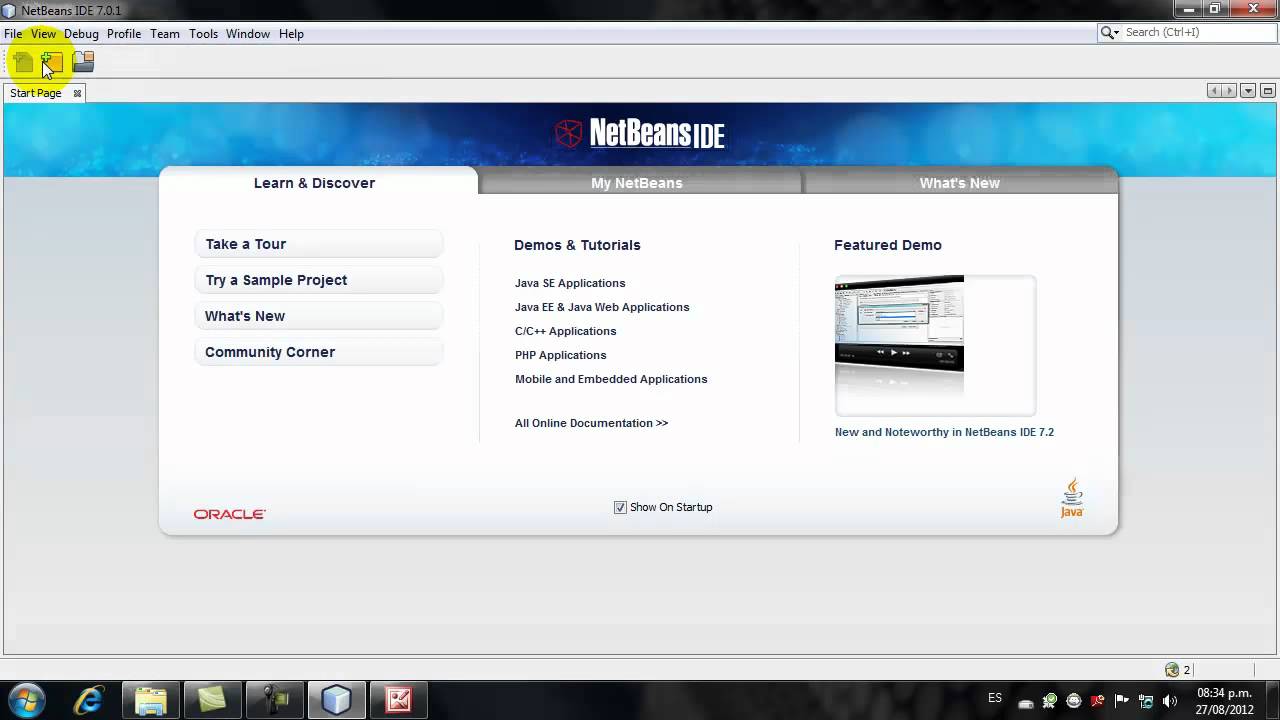The height and width of the screenshot is (720, 1280).
Task: Click the ES language indicator
Action: click(x=995, y=698)
